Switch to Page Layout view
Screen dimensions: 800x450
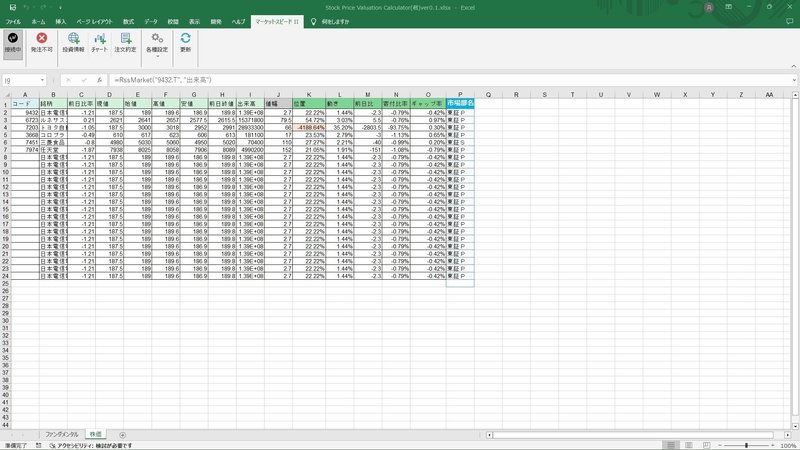(689, 445)
